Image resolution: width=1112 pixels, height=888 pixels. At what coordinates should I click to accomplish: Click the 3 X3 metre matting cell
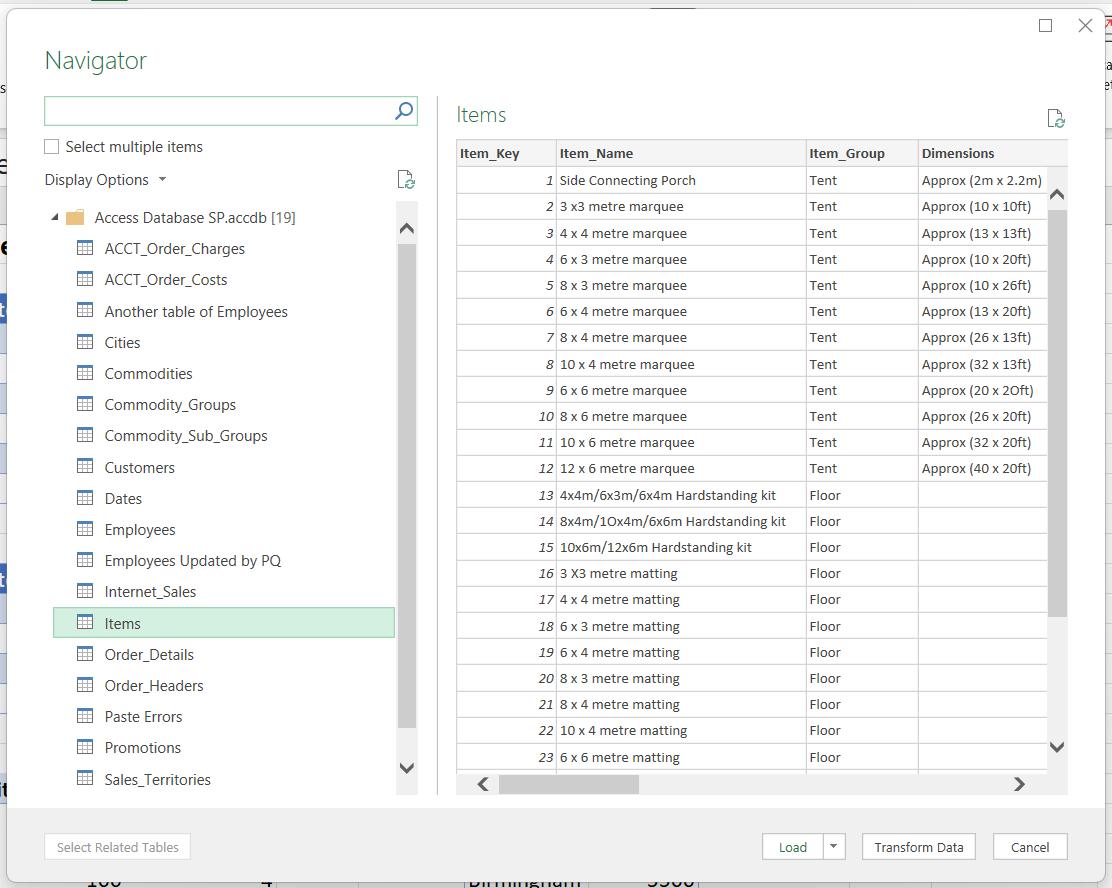(x=681, y=573)
